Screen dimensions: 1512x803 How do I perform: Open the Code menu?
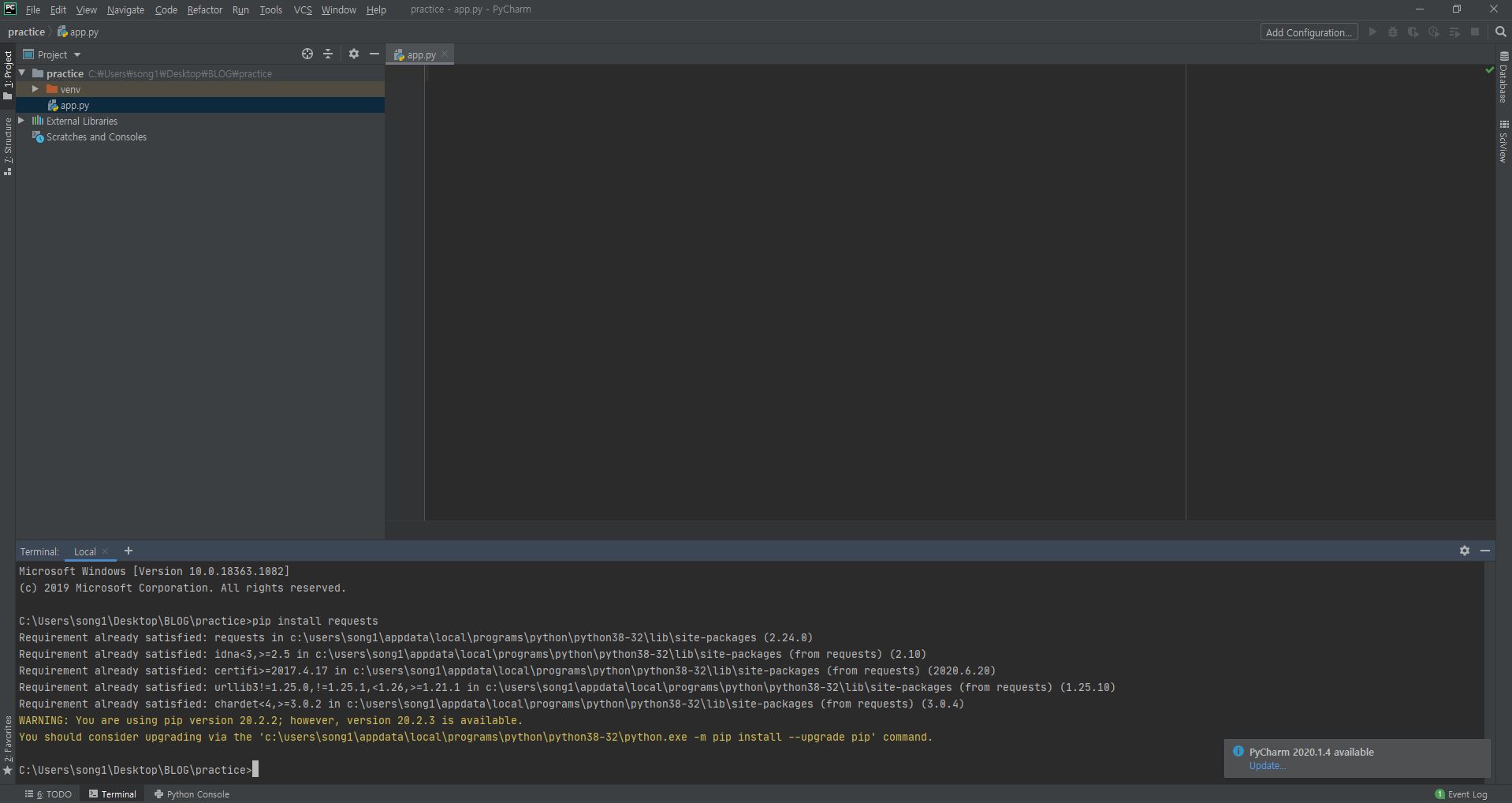click(x=166, y=9)
